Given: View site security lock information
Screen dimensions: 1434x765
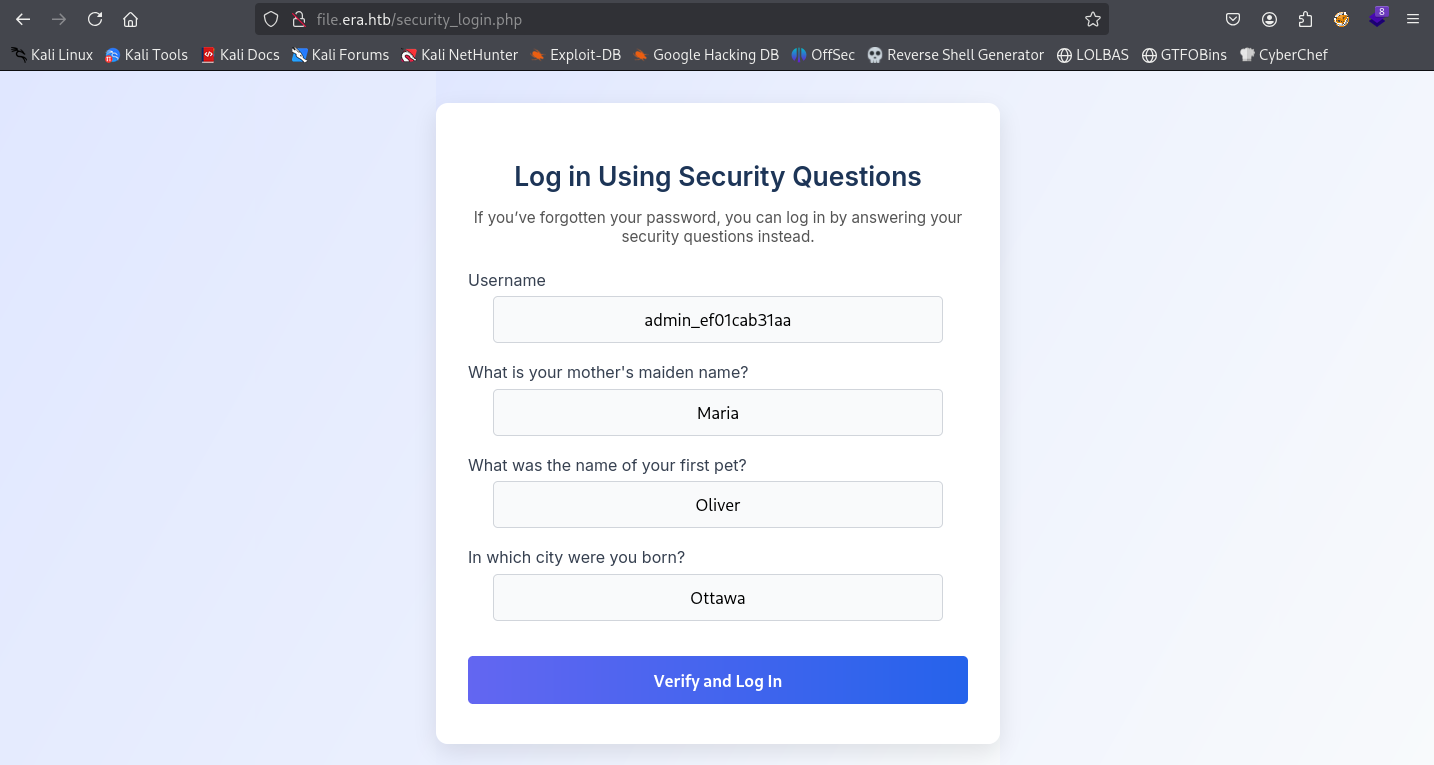Looking at the screenshot, I should pos(297,19).
